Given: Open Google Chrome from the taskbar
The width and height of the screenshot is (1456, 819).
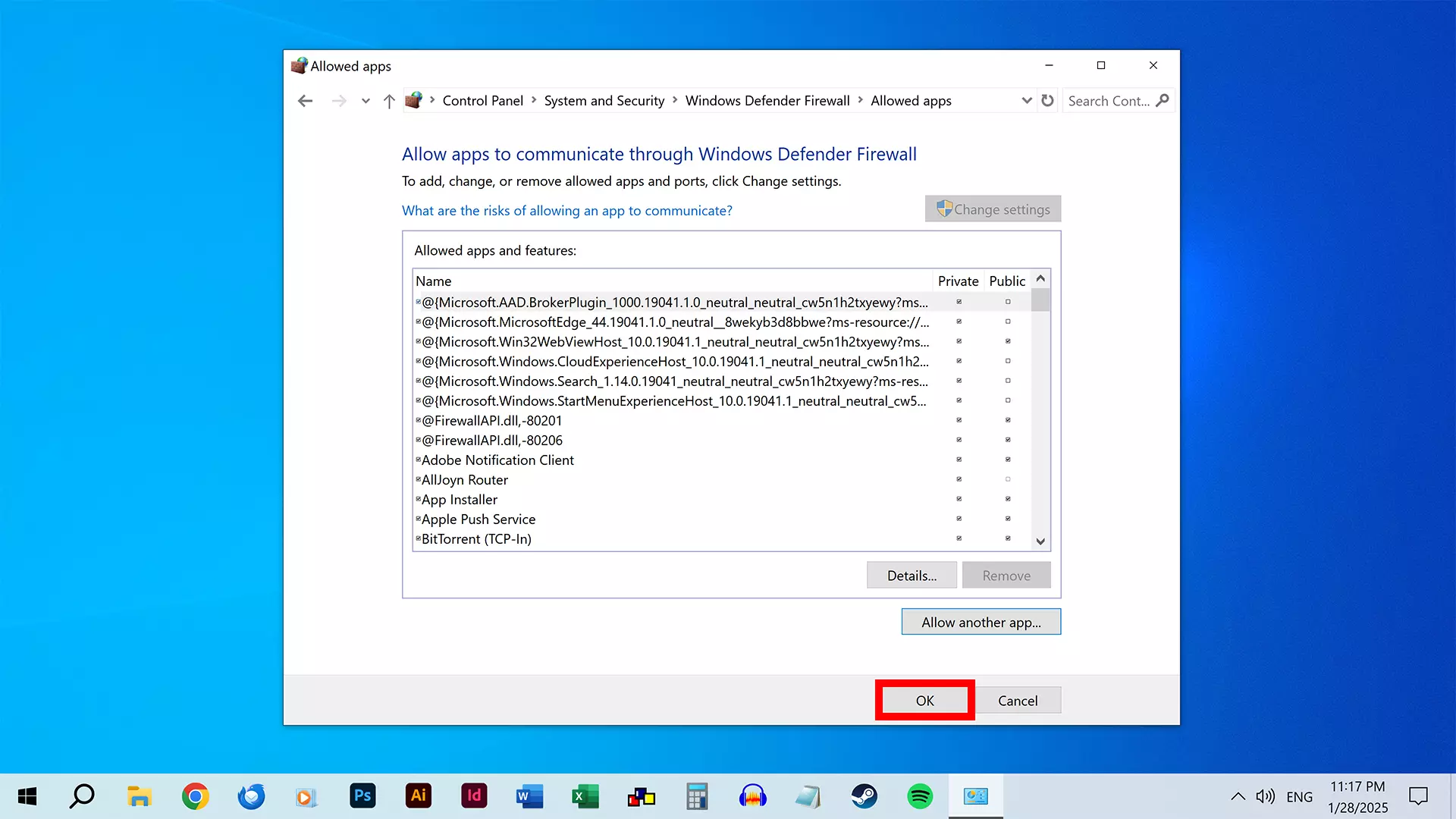Looking at the screenshot, I should [x=195, y=796].
